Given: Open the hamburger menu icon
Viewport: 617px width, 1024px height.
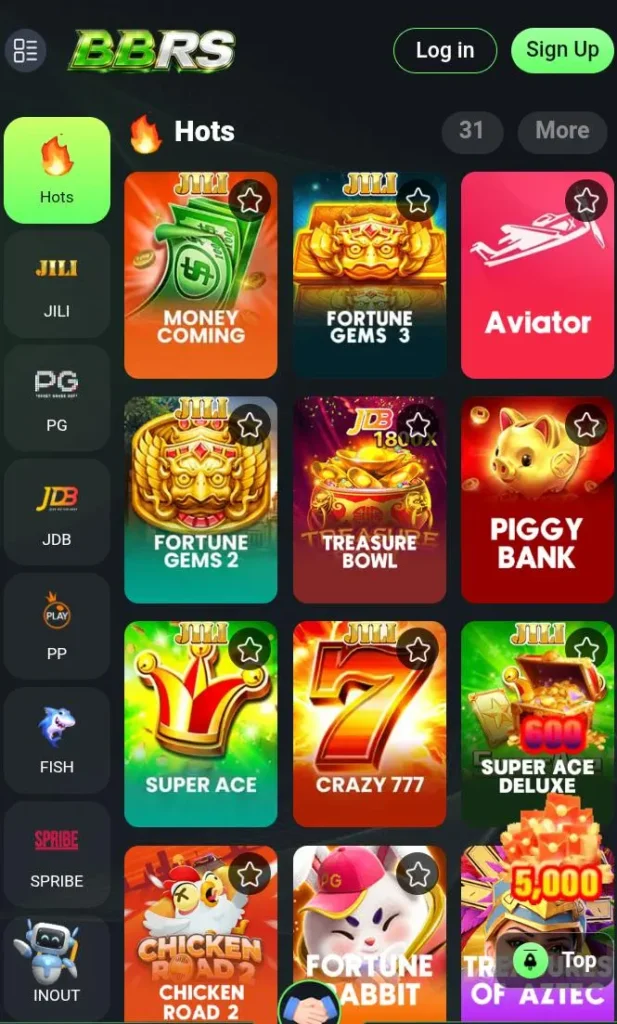Looking at the screenshot, I should pyautogui.click(x=25, y=50).
